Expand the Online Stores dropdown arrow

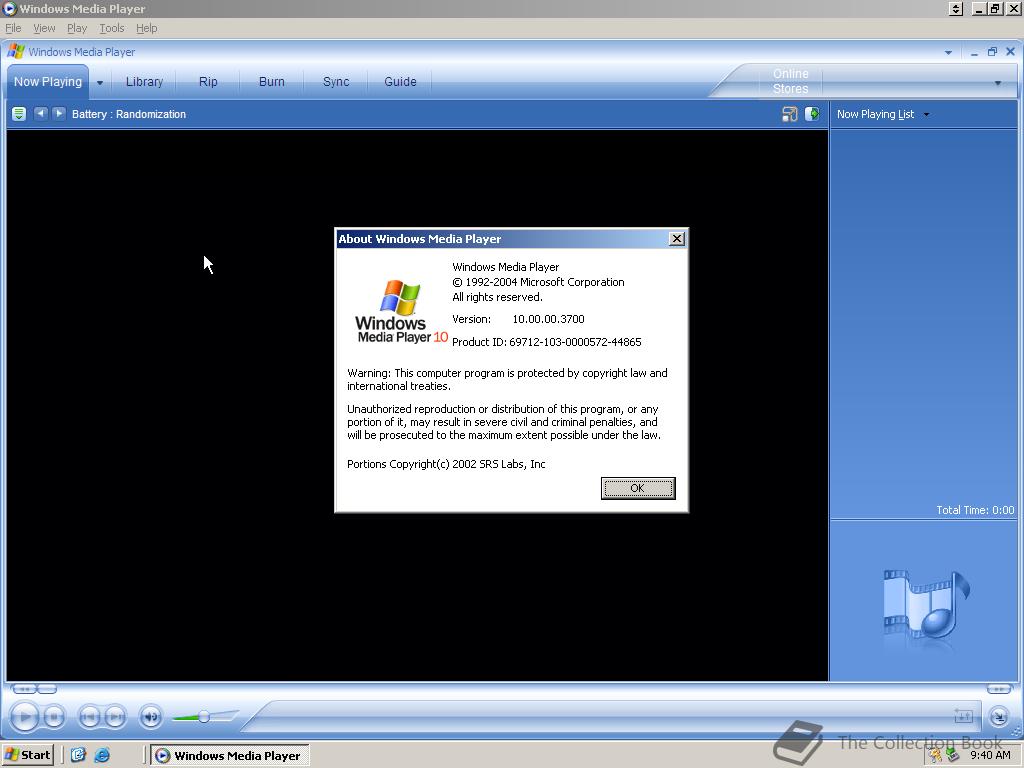point(997,83)
